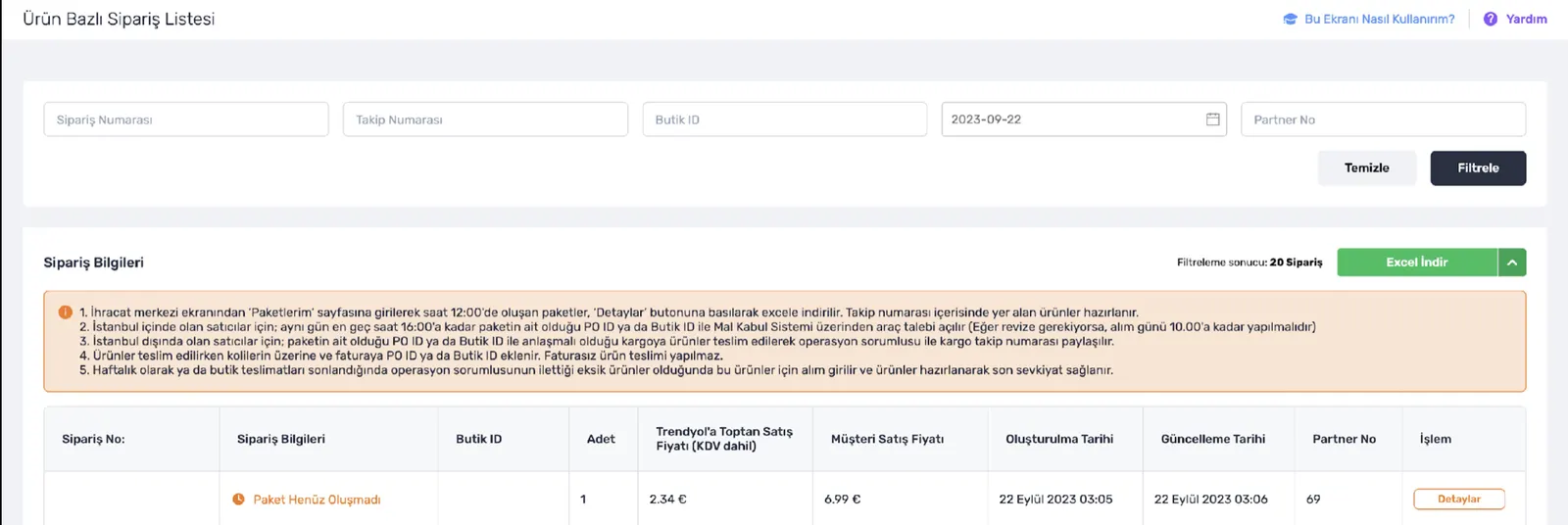Click the 'Filtreleme sonucu: 20 Sipariş' text
Screen dimensions: 1568x525
pyautogui.click(x=1249, y=262)
